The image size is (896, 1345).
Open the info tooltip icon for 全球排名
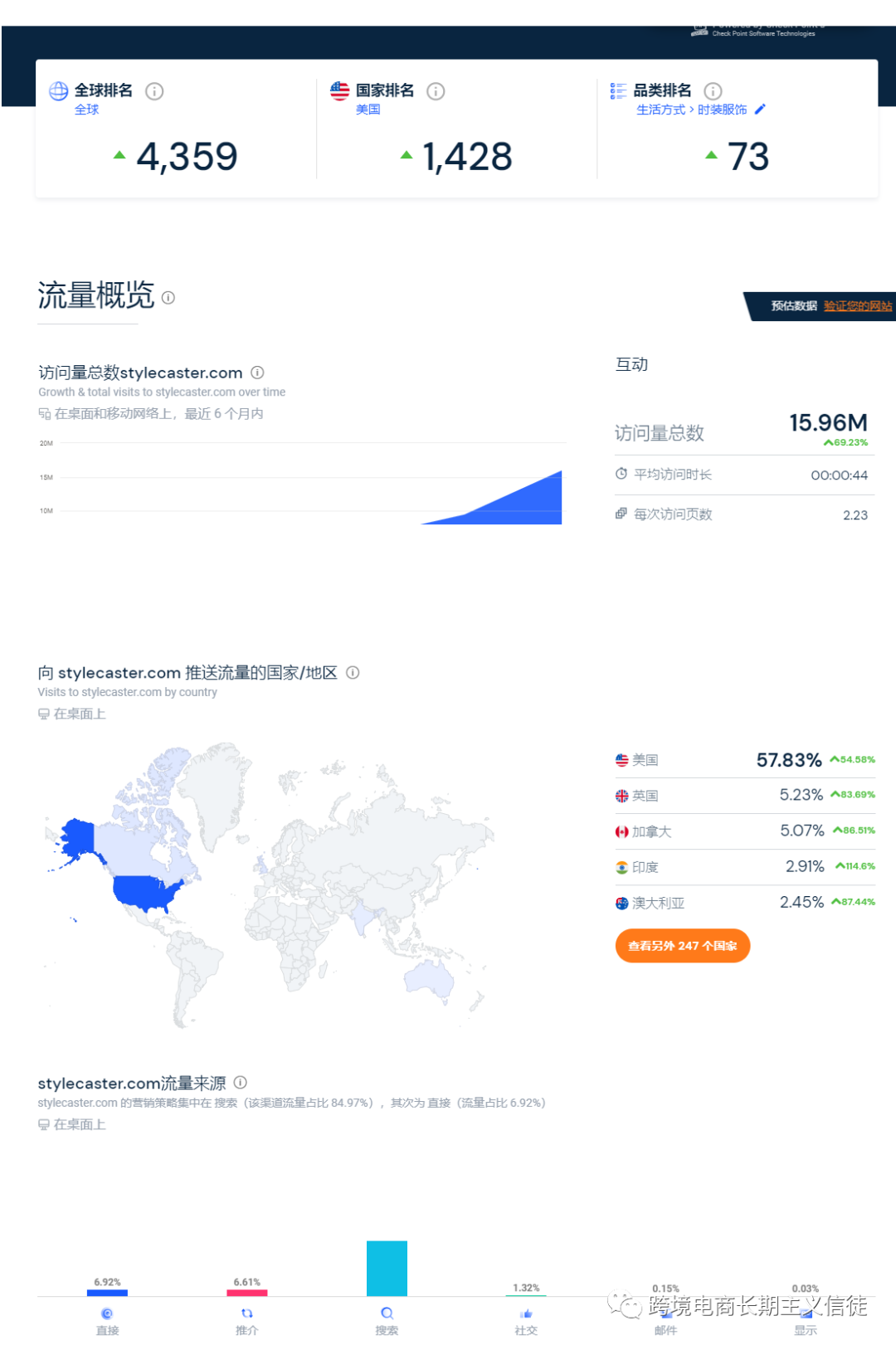pyautogui.click(x=154, y=91)
